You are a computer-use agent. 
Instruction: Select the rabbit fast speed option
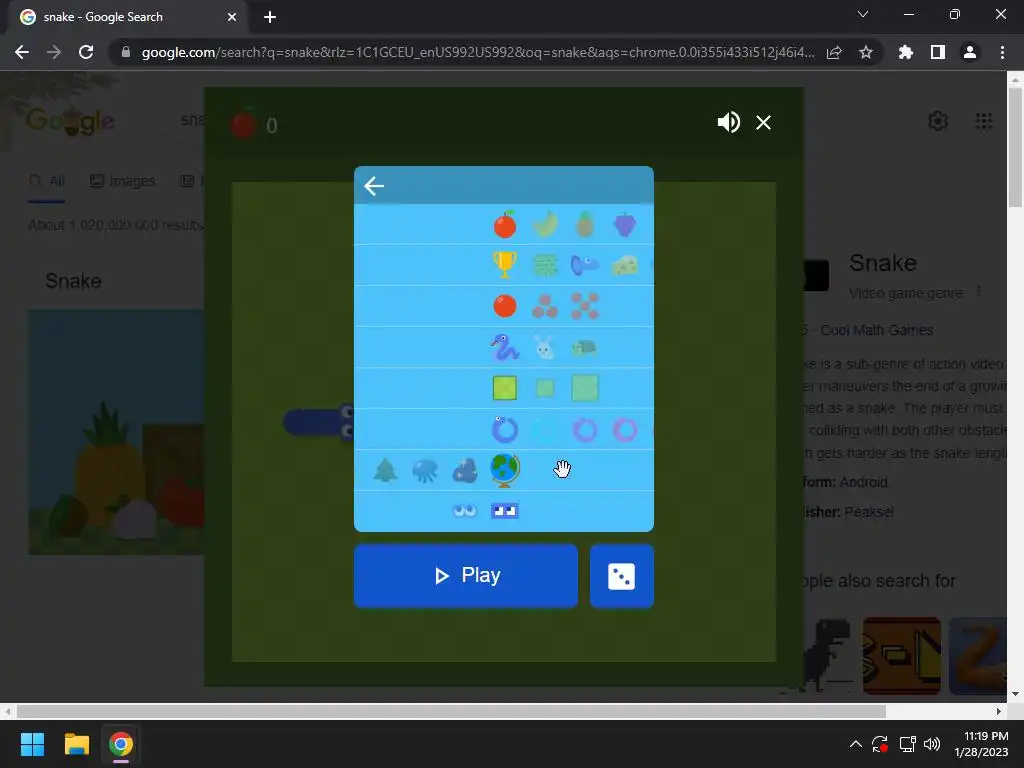click(545, 347)
